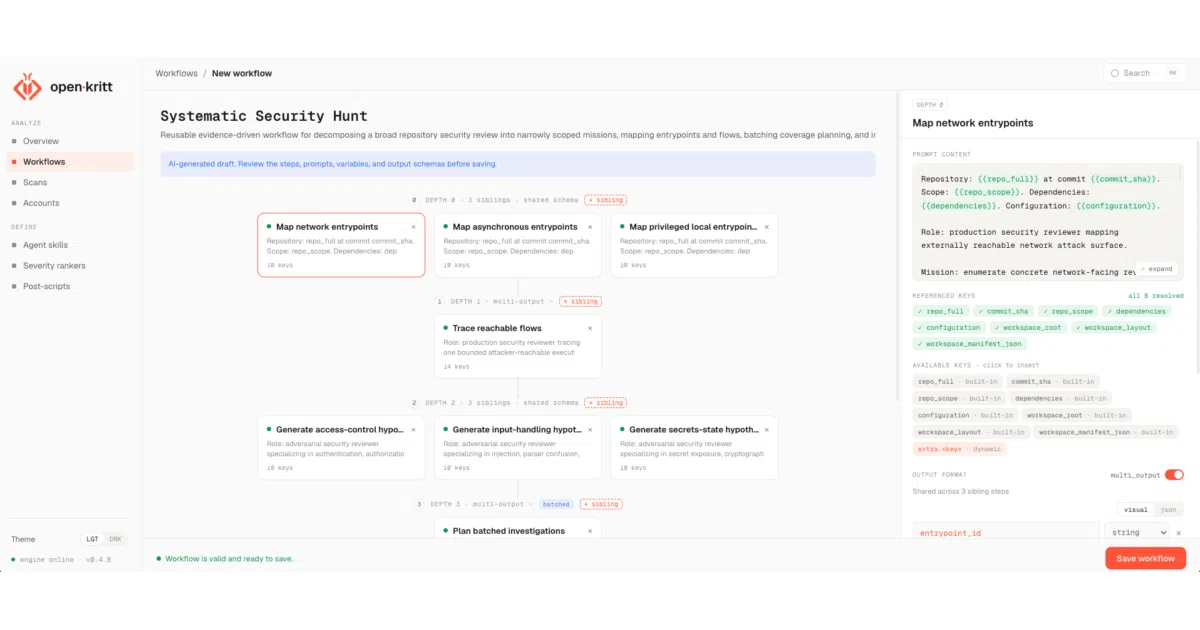Remove the Trace reachable flows step
Viewport: 1200px width, 630px height.
pos(590,328)
